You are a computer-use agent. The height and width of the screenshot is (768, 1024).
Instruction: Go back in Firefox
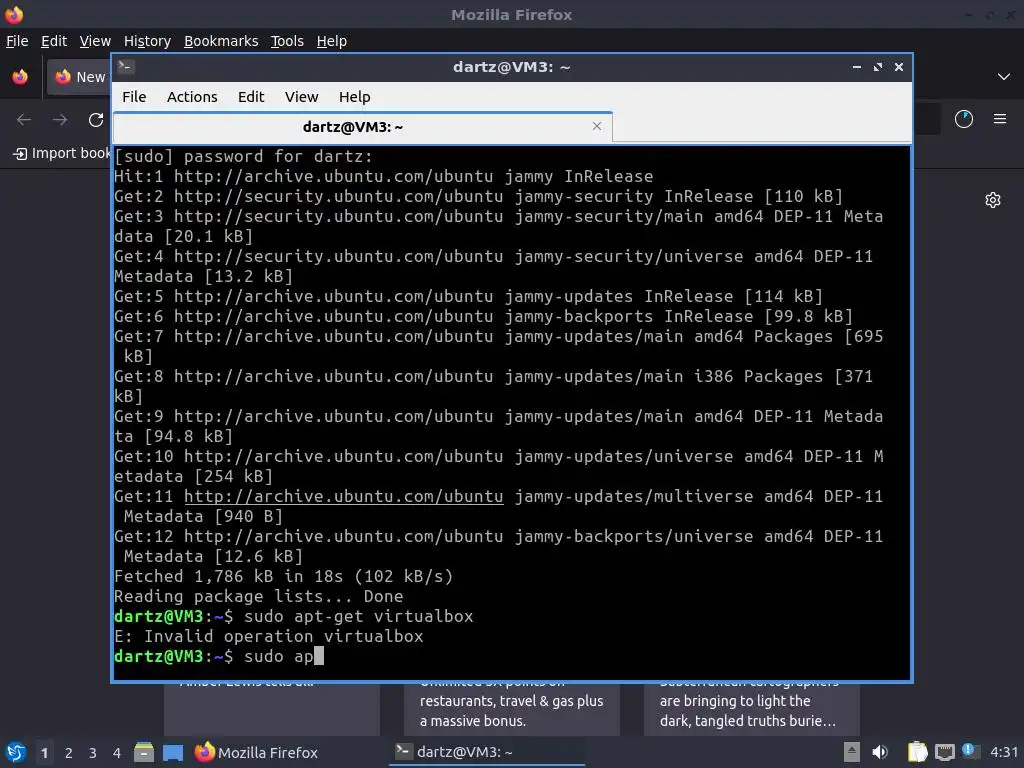point(24,120)
